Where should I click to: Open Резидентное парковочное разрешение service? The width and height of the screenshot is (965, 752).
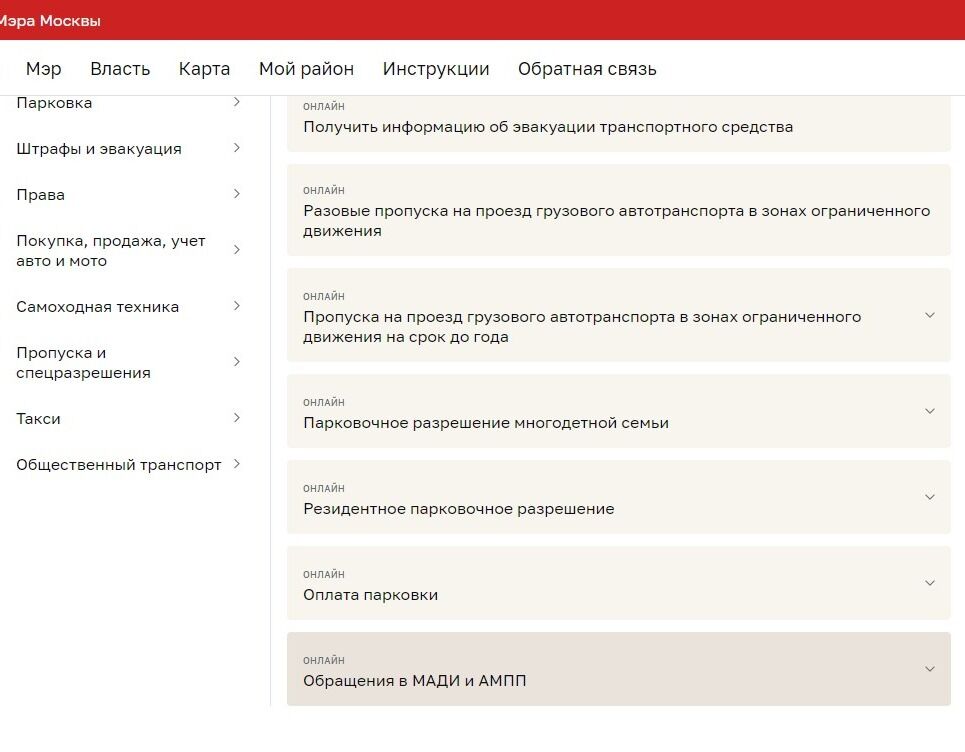pos(619,497)
